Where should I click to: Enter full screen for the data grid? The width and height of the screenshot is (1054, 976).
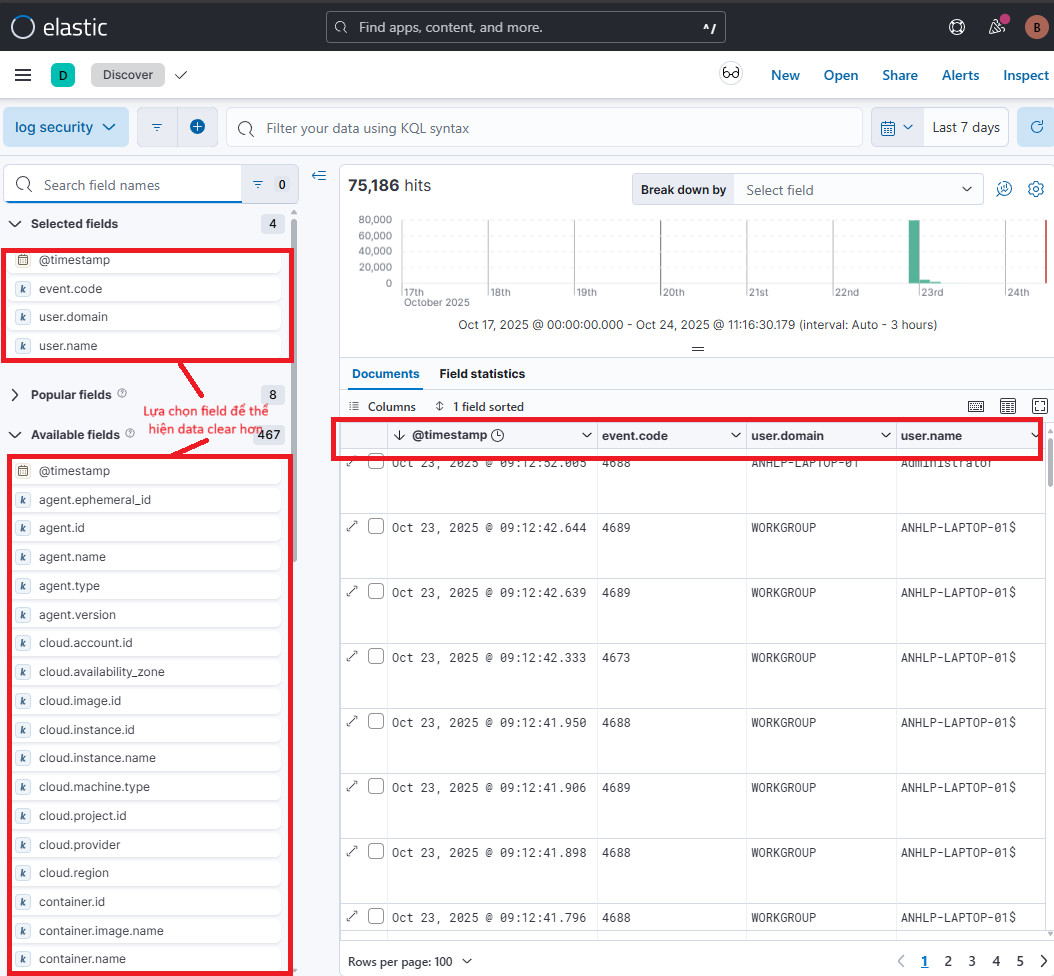1040,406
